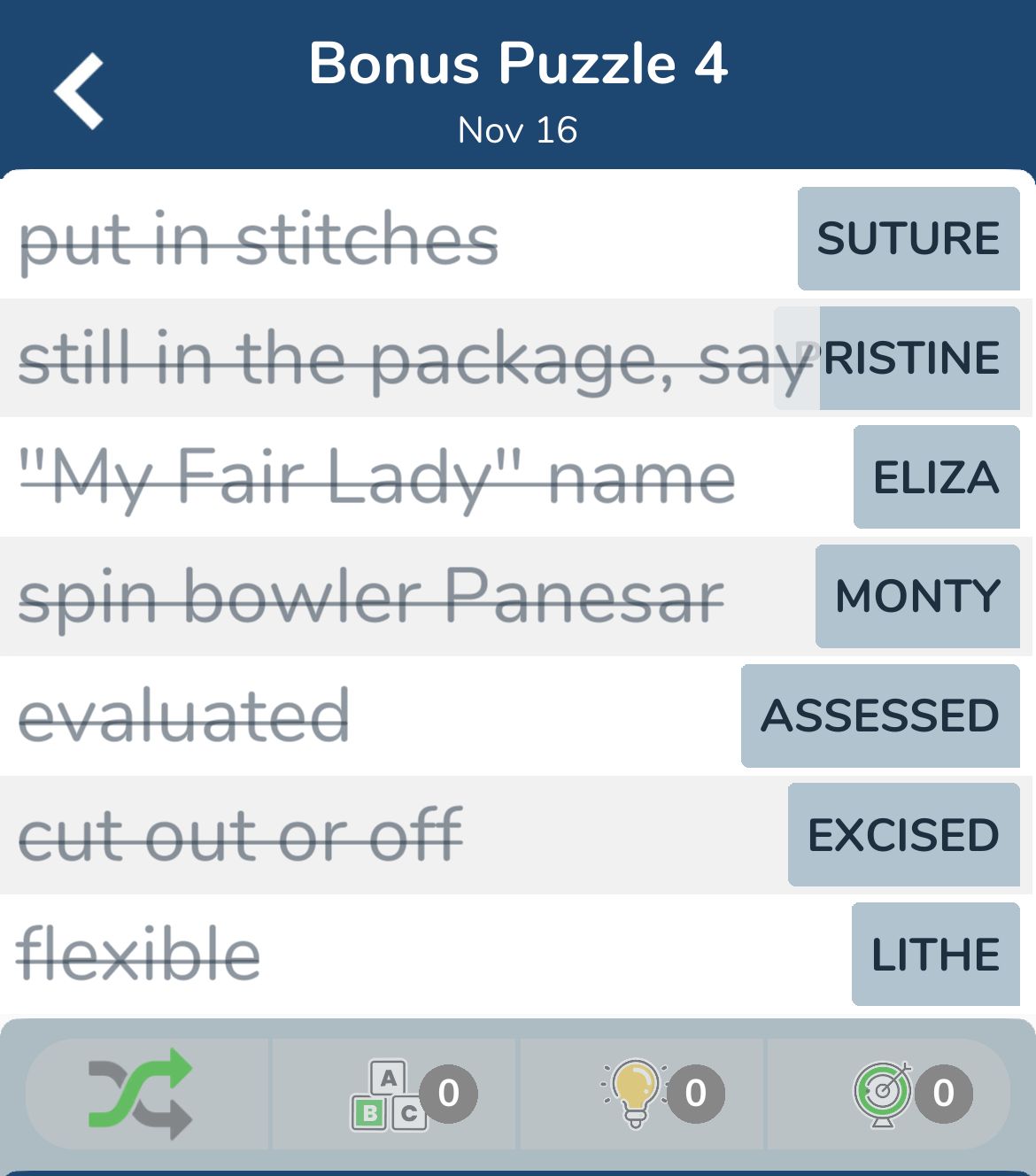Tap the lightbulb hint counter badge
The width and height of the screenshot is (1036, 1176).
point(696,1094)
